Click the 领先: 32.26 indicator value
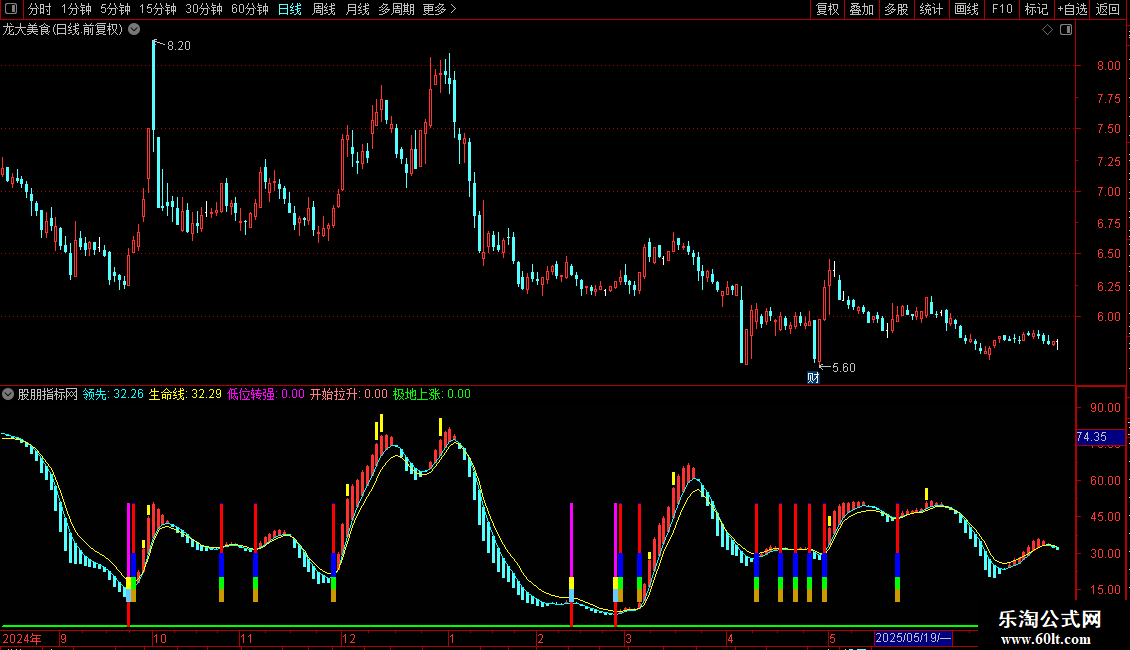 [113, 394]
